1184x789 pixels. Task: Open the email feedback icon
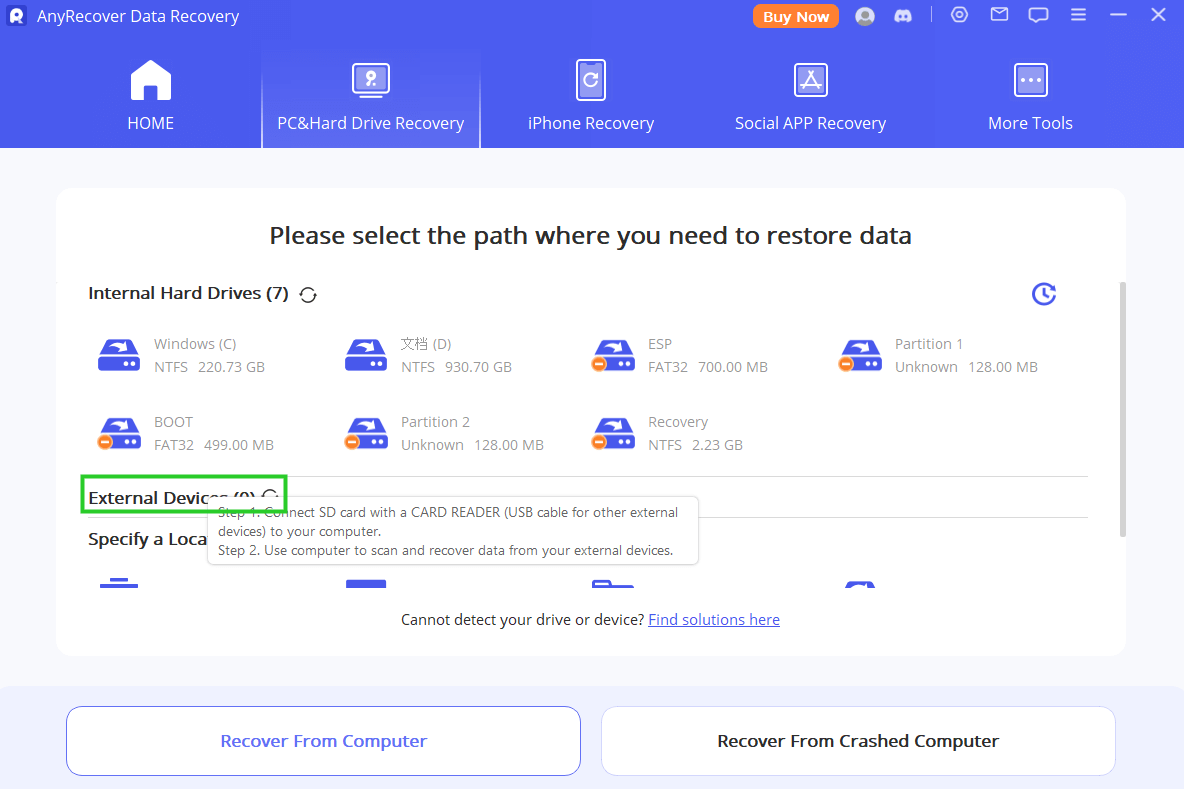(x=999, y=15)
